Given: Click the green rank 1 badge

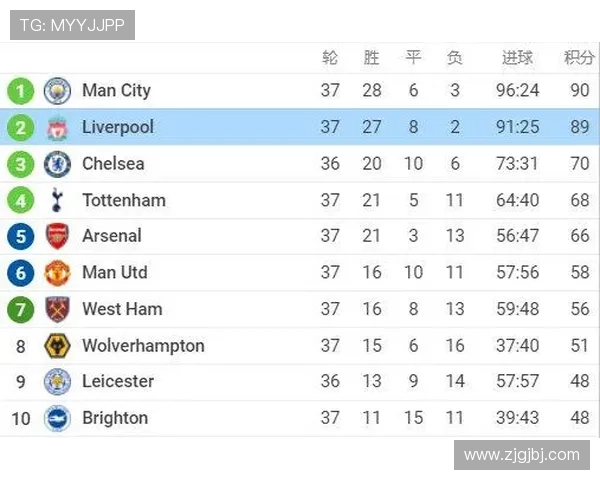Looking at the screenshot, I should tap(20, 91).
